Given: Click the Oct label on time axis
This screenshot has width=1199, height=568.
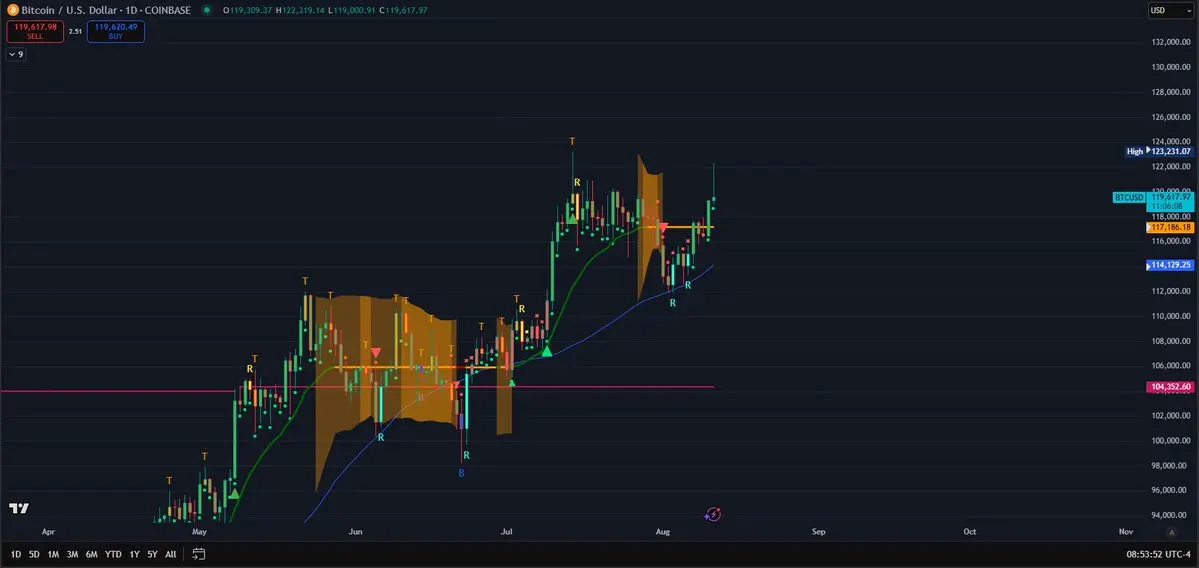Looking at the screenshot, I should coord(970,531).
